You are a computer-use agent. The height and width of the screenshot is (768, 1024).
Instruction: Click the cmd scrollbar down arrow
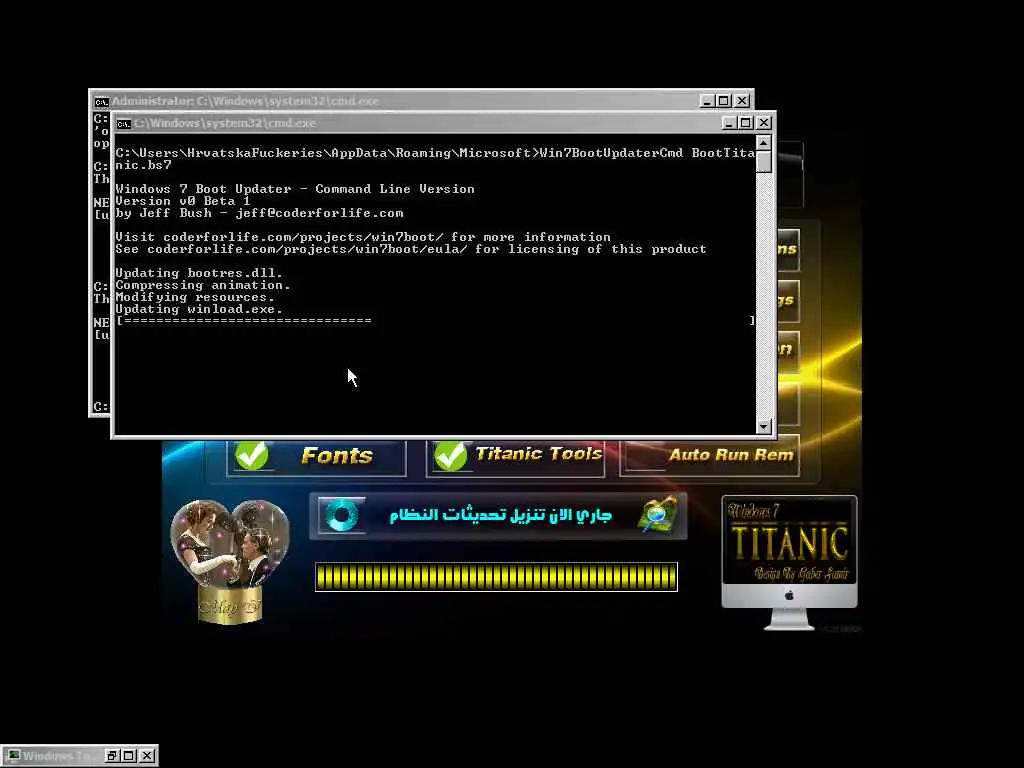click(763, 426)
